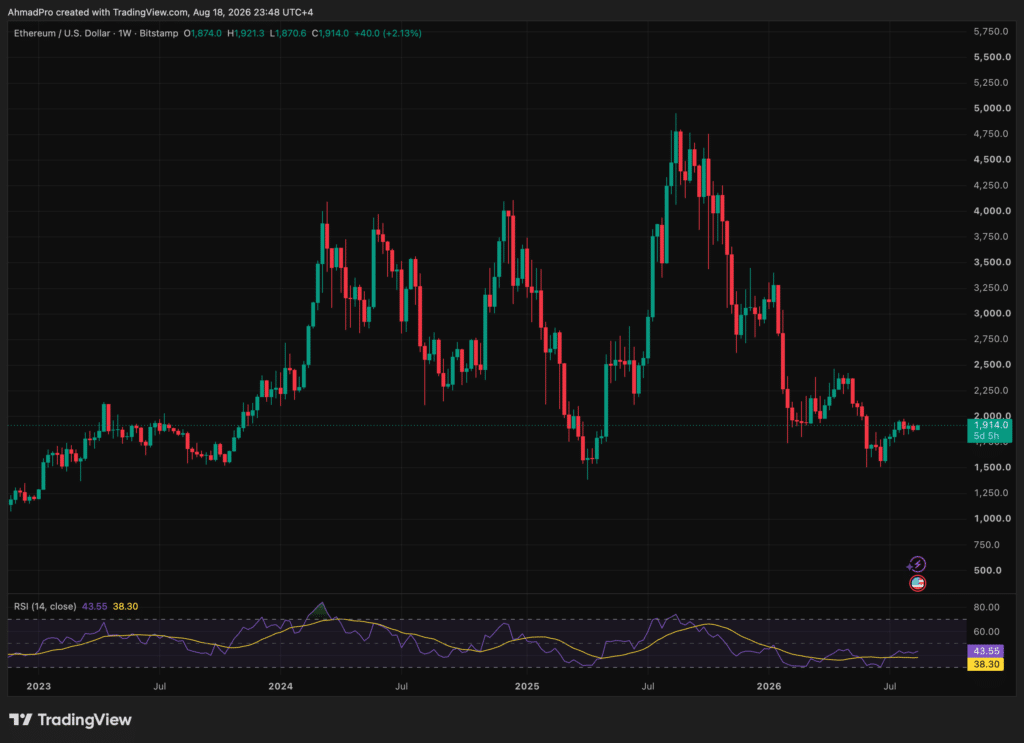The image size is (1024, 743).
Task: Click the TradingView logo at bottom left
Action: pyautogui.click(x=71, y=719)
